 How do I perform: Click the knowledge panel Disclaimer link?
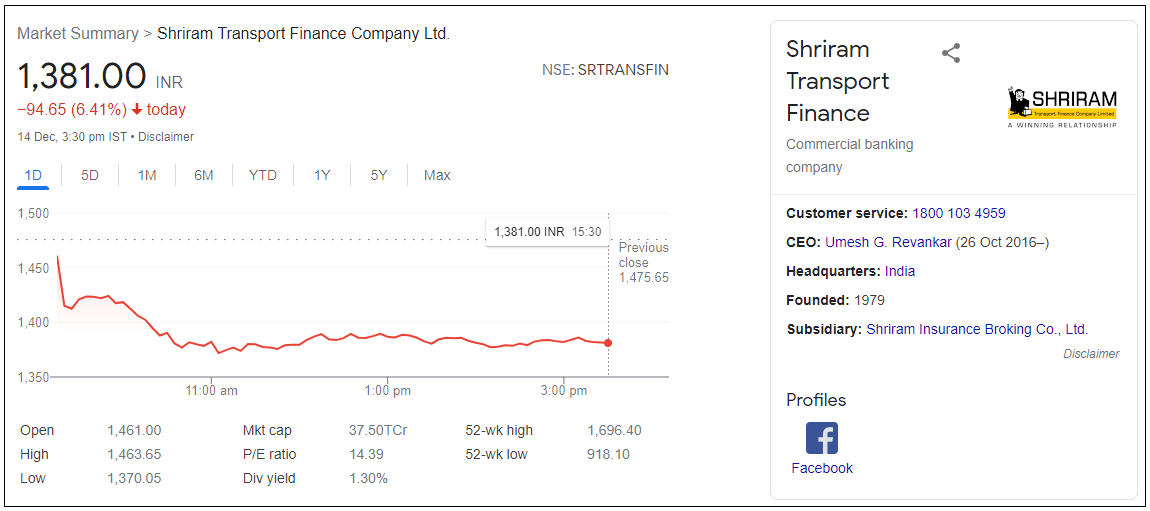(1091, 354)
